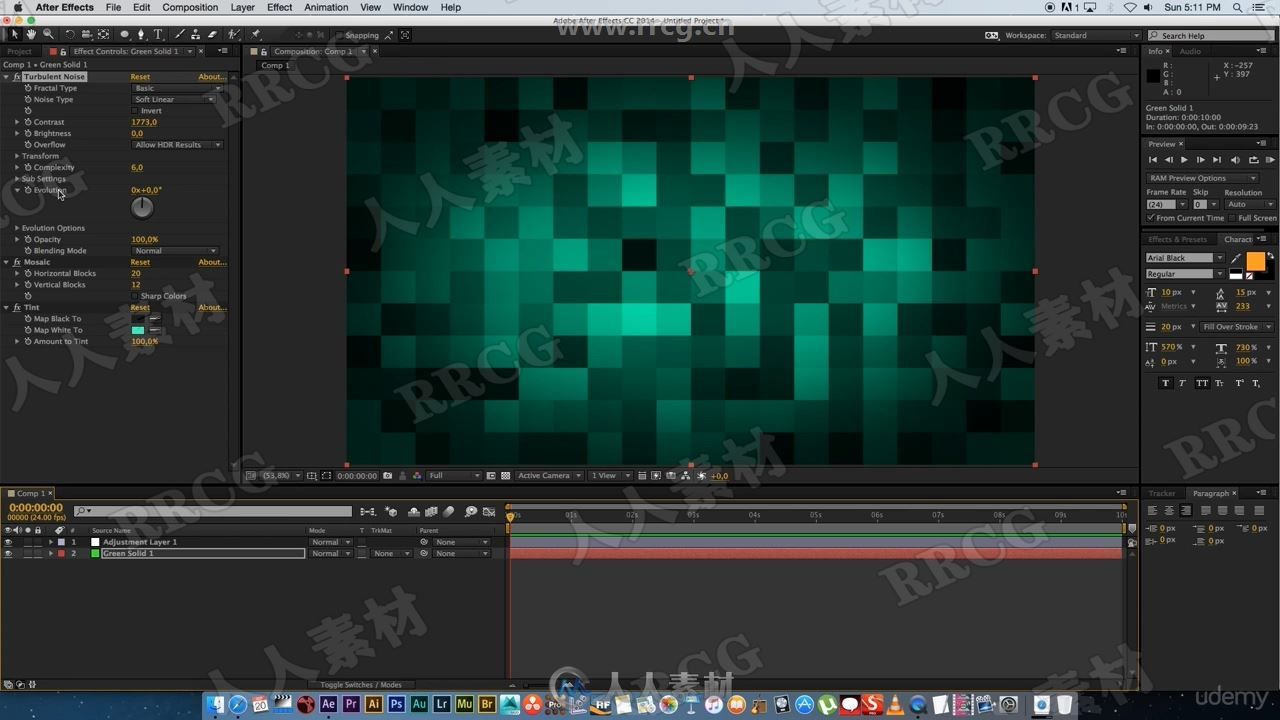Open the Blending Mode dropdown
The image size is (1280, 720).
[x=175, y=251]
